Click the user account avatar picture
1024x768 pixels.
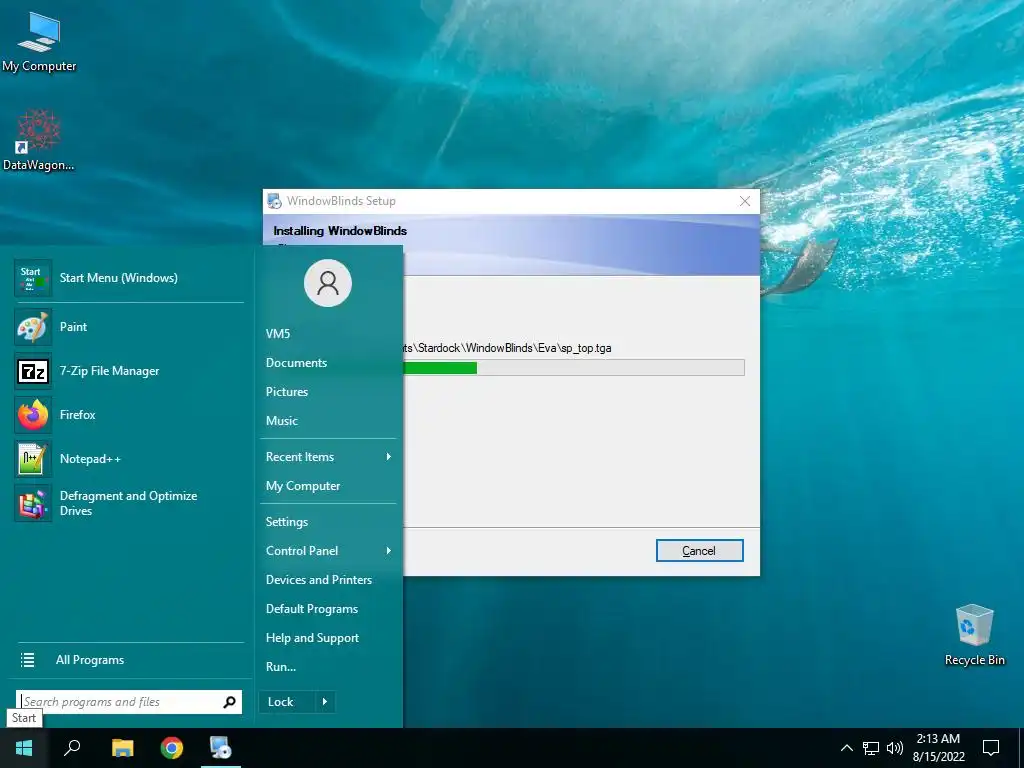click(328, 283)
